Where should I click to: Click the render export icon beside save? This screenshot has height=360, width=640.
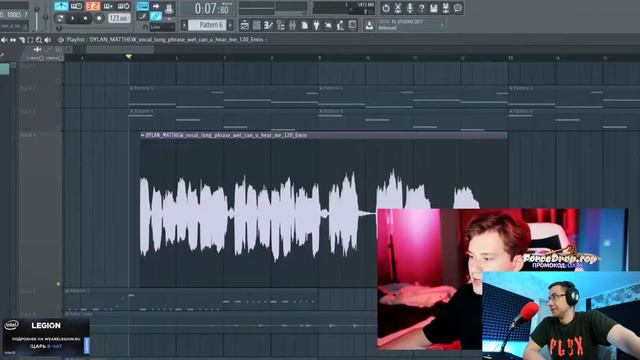446,8
